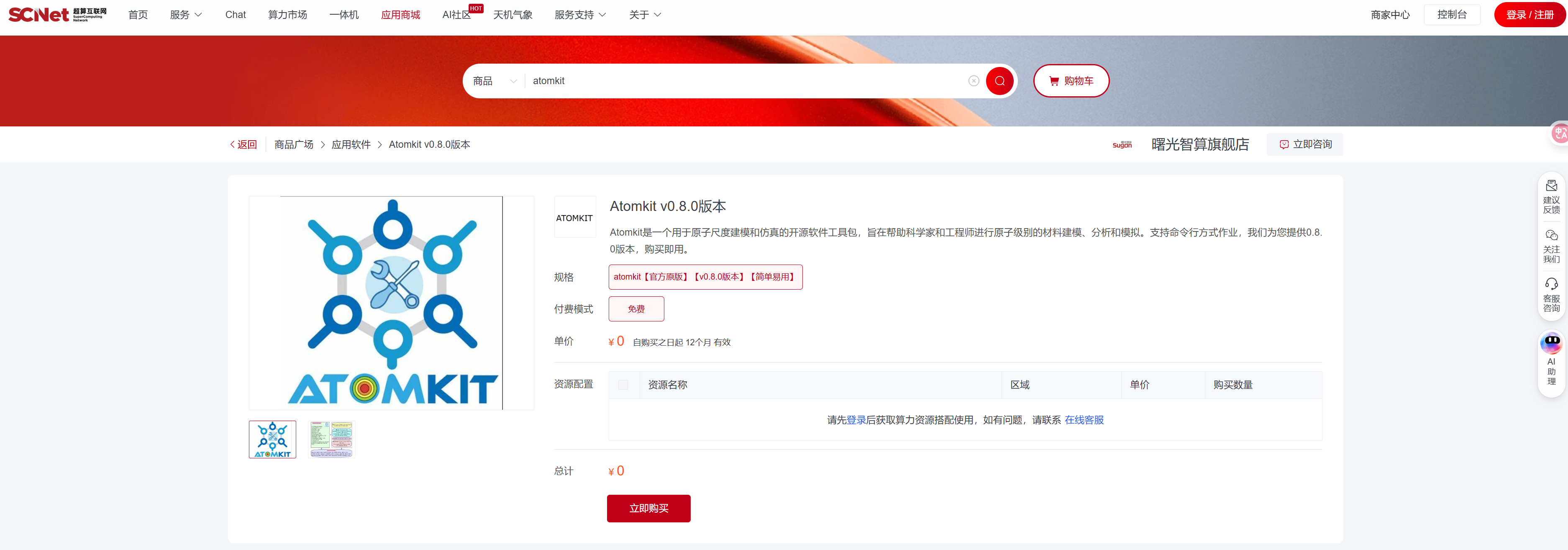Select the 免费 payment mode option
1568x550 pixels.
click(636, 309)
